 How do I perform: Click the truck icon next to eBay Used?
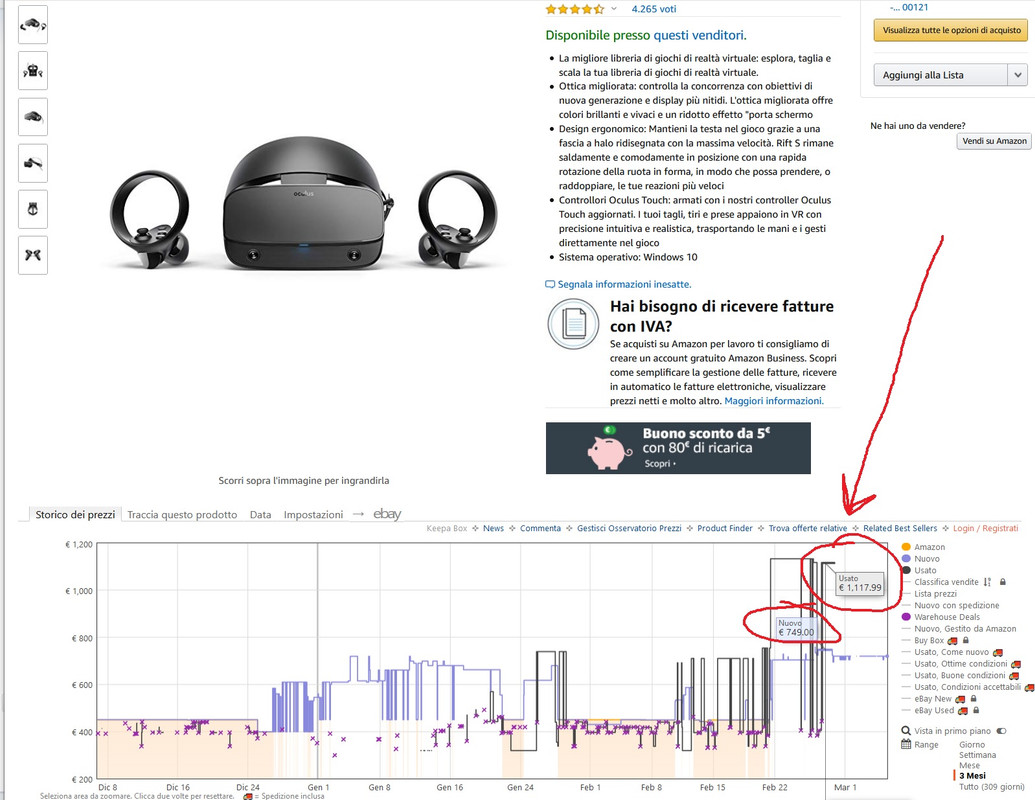click(x=962, y=712)
